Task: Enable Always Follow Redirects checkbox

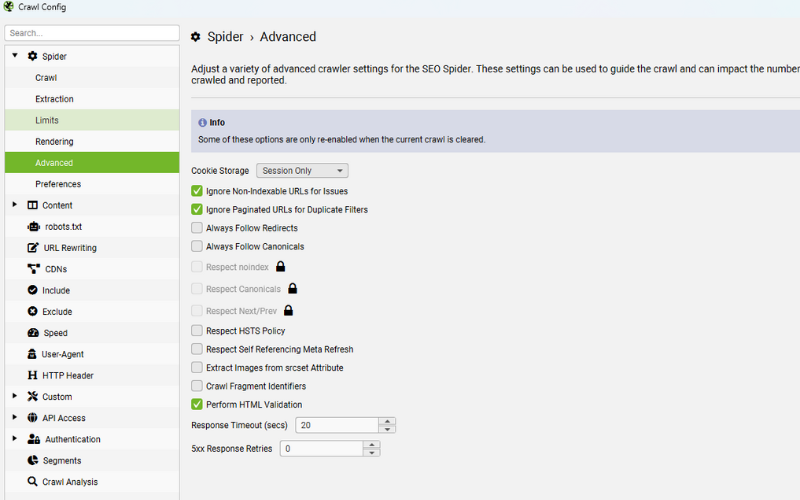Action: point(197,228)
